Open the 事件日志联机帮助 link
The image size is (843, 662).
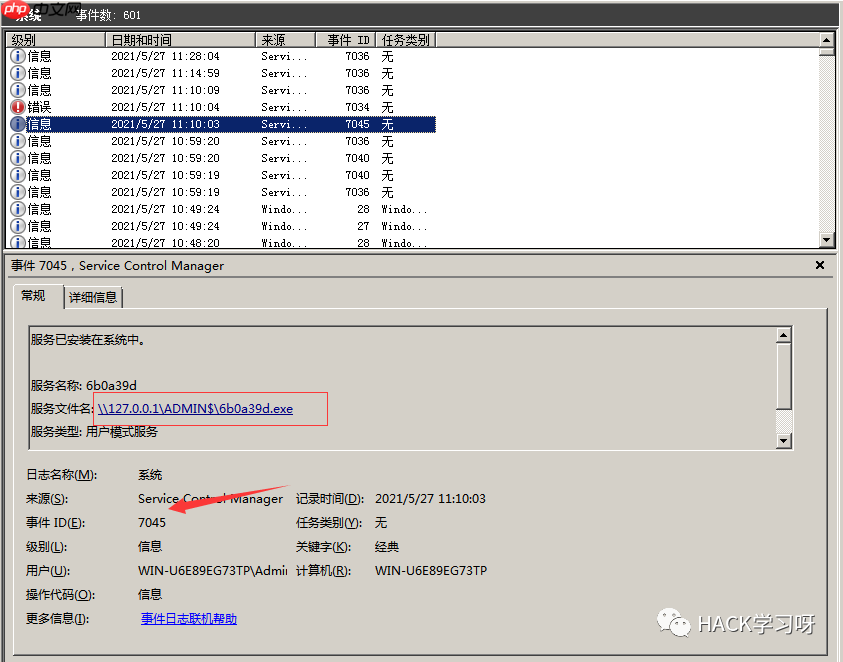point(189,618)
